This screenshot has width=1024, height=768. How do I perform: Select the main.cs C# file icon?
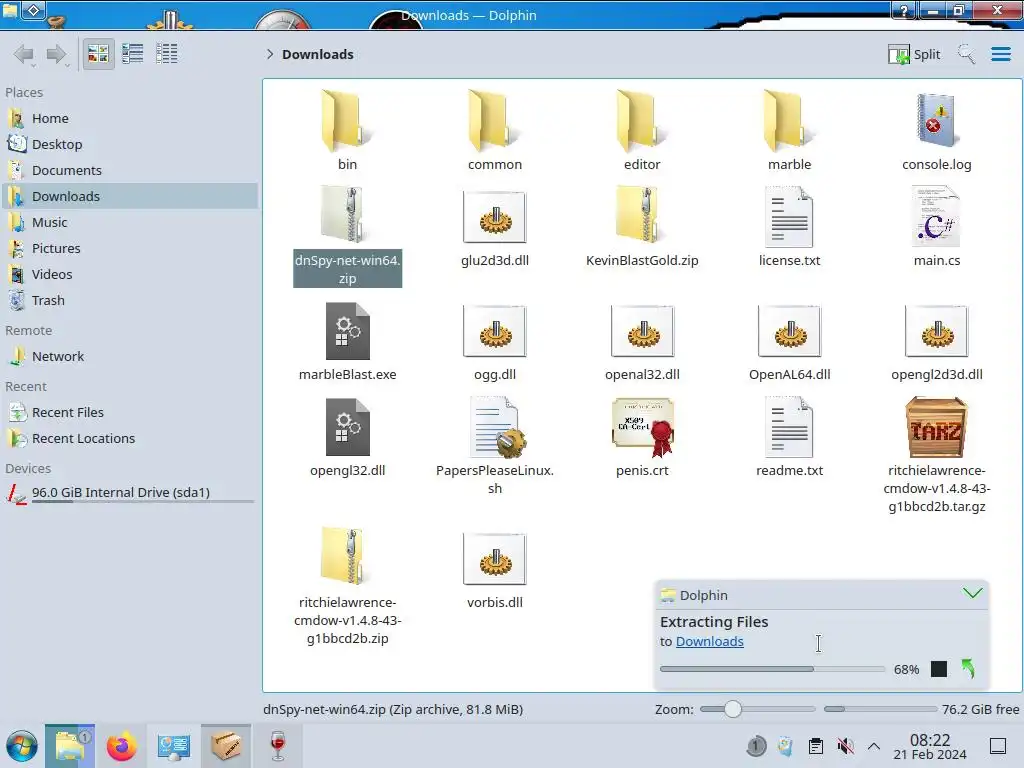(x=936, y=217)
